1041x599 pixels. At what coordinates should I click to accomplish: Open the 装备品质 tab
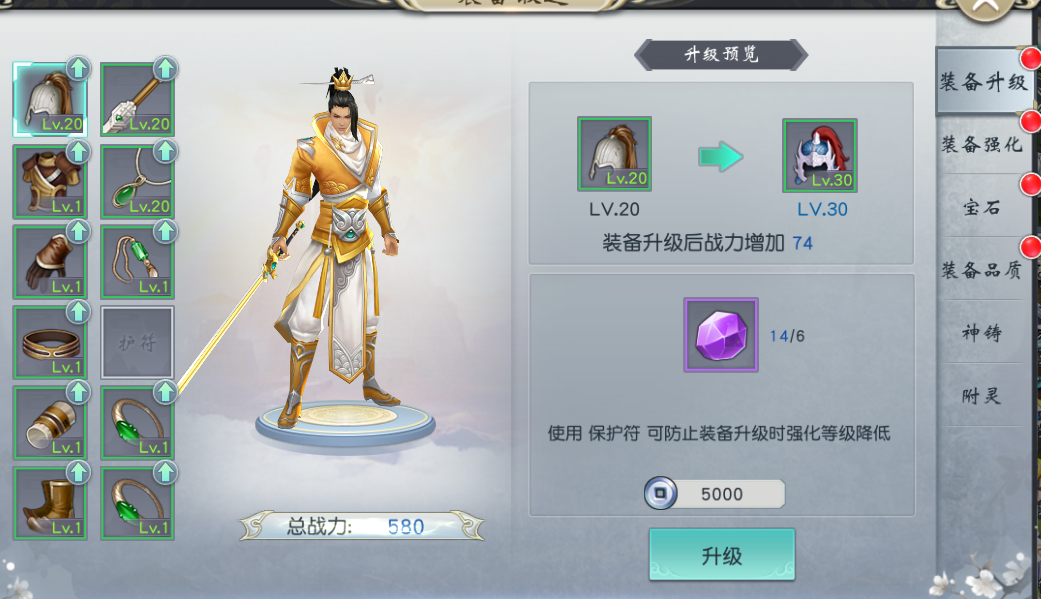(x=983, y=270)
